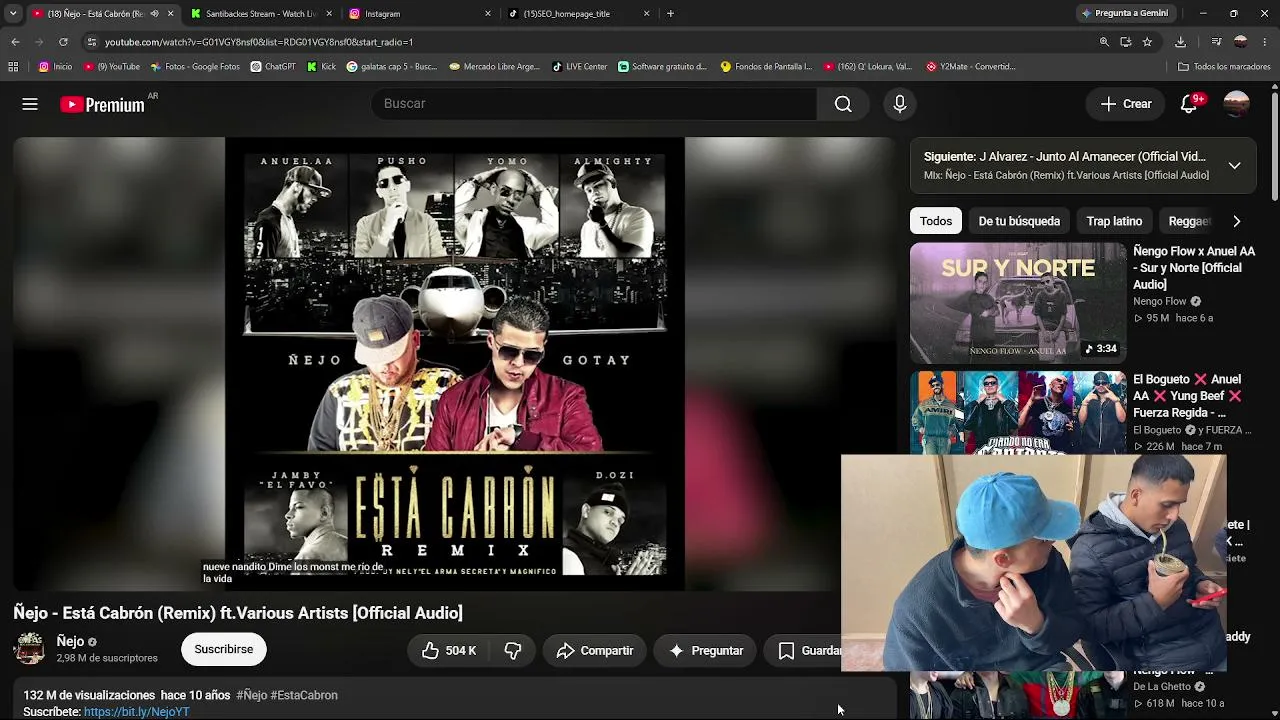This screenshot has height=720, width=1280.
Task: Open the browser zoom magnifier icon
Action: coord(1104,42)
